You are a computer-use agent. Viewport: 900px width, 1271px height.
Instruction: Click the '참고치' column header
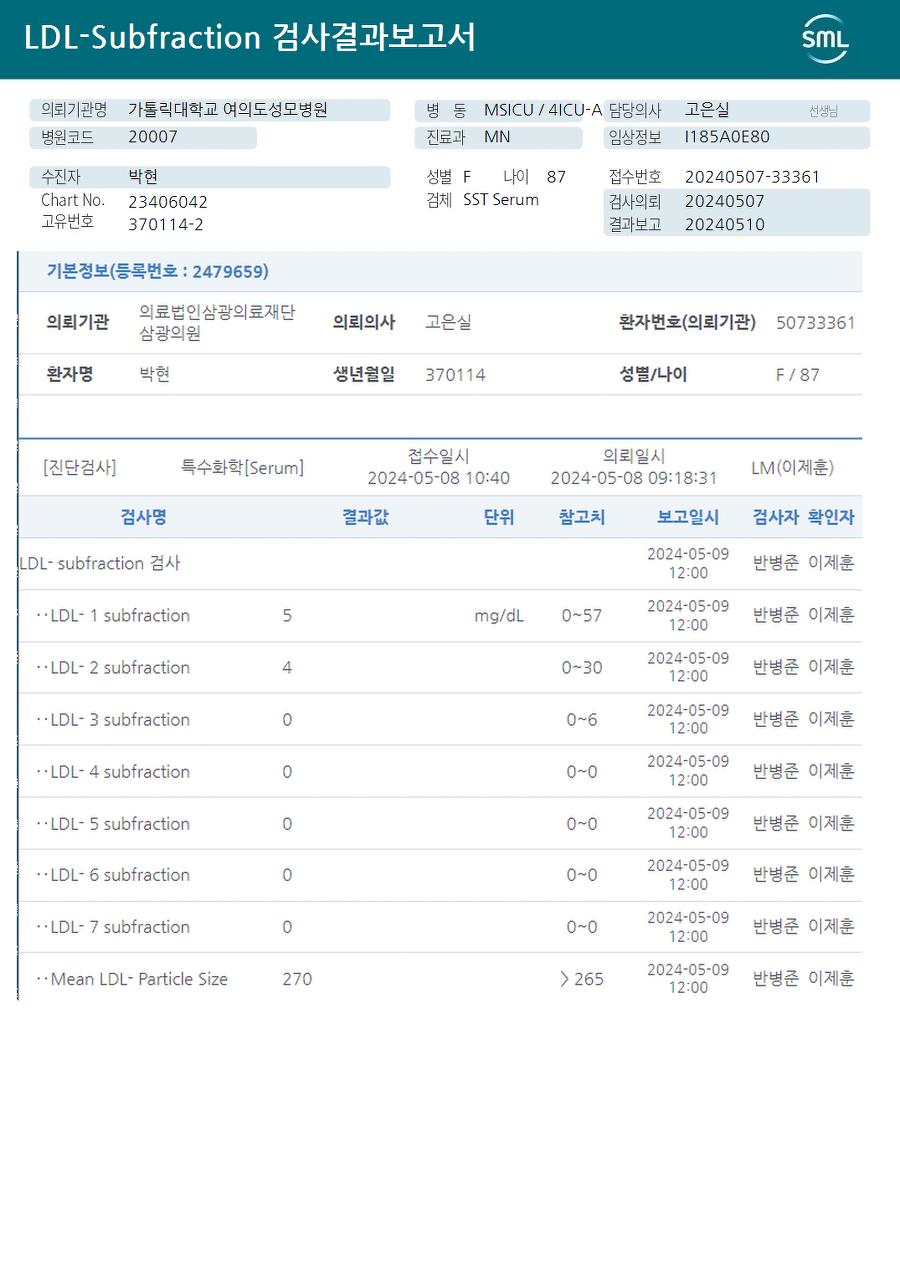[581, 517]
